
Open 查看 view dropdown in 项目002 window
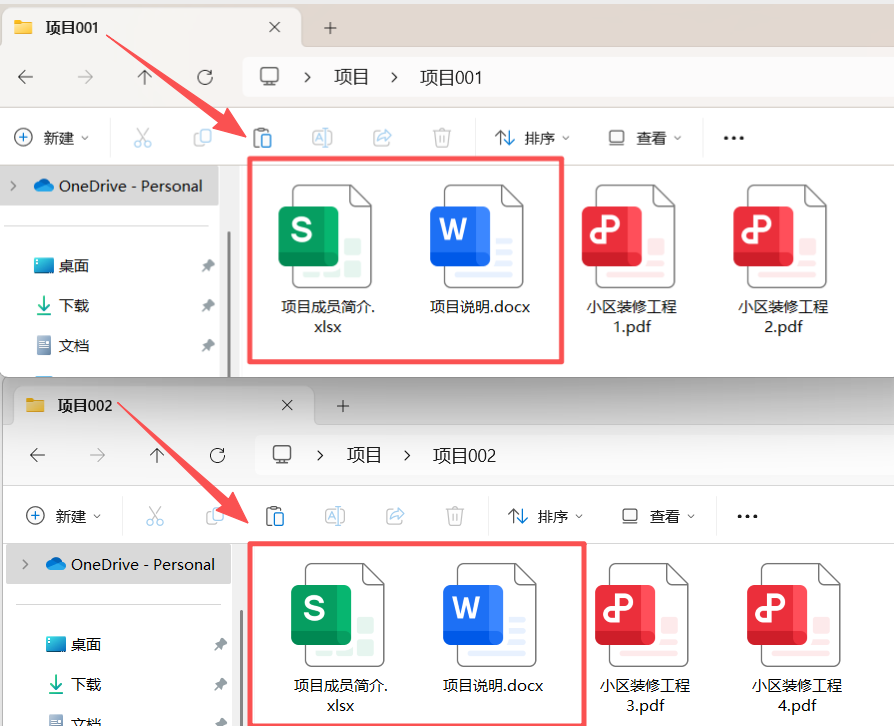[x=659, y=516]
